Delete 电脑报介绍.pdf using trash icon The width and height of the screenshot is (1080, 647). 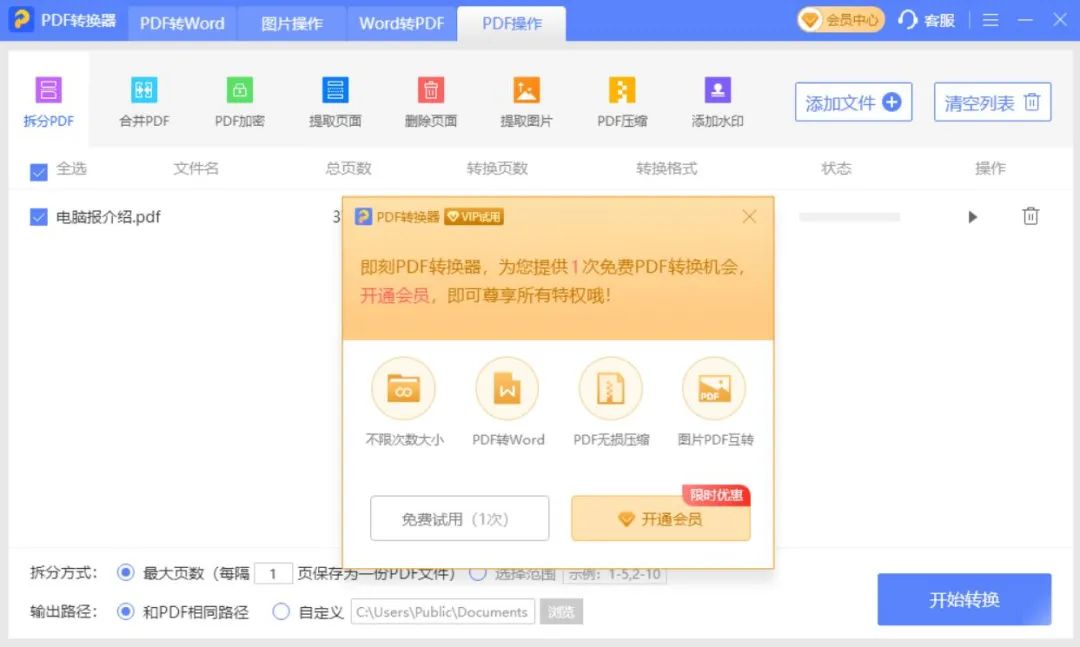pyautogui.click(x=1030, y=216)
